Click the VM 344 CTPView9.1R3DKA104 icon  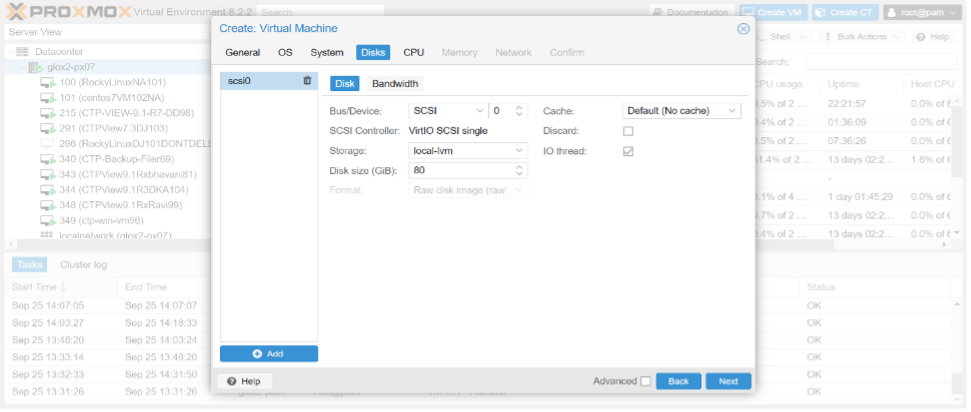click(48, 190)
